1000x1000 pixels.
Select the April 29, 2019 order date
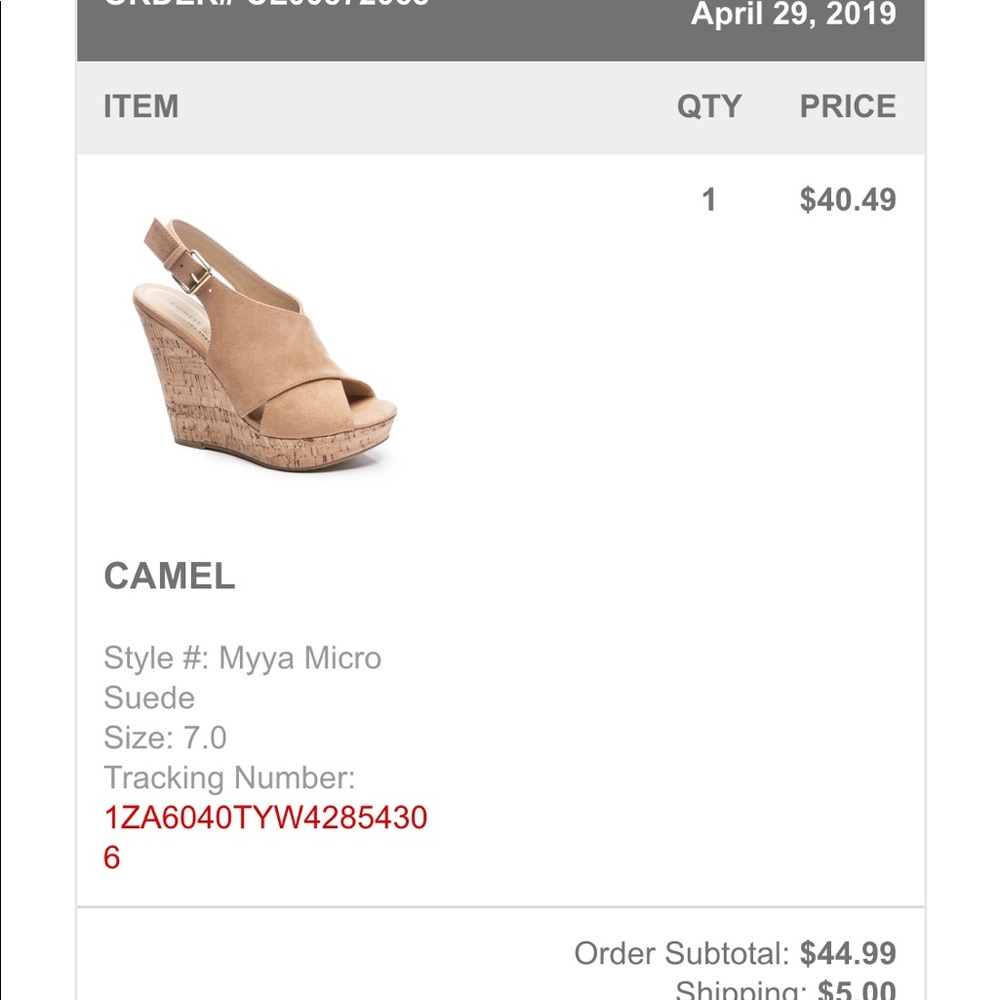793,14
